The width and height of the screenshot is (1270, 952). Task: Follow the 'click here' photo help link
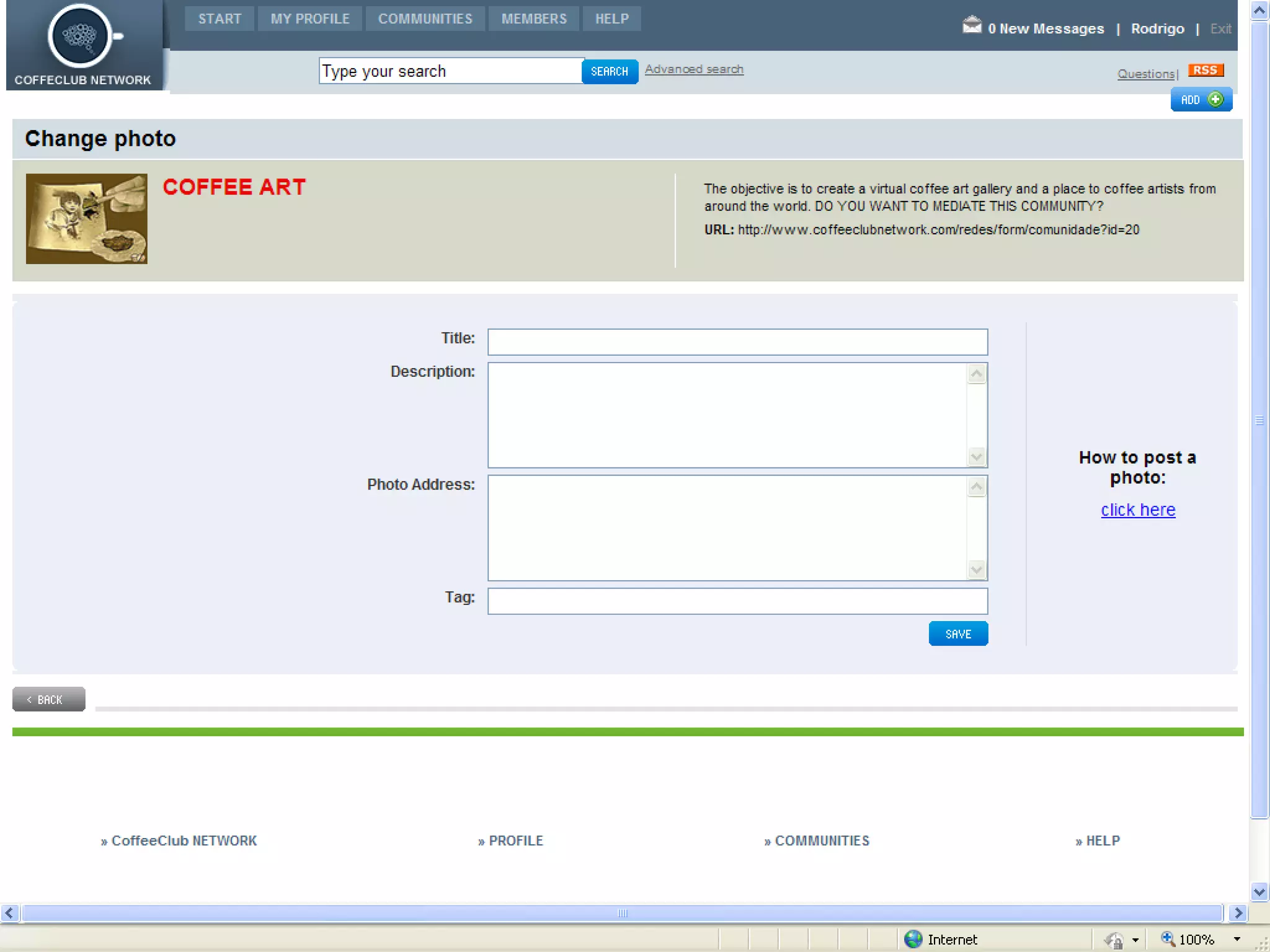click(1137, 509)
